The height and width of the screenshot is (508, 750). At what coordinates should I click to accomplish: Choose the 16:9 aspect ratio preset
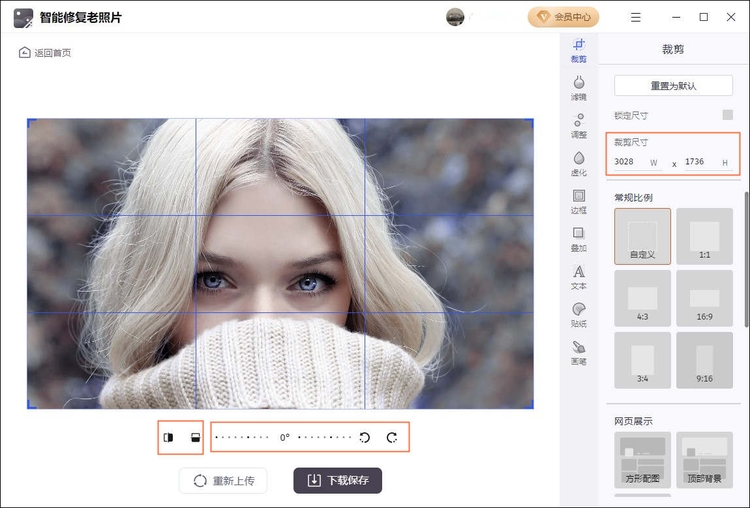704,298
